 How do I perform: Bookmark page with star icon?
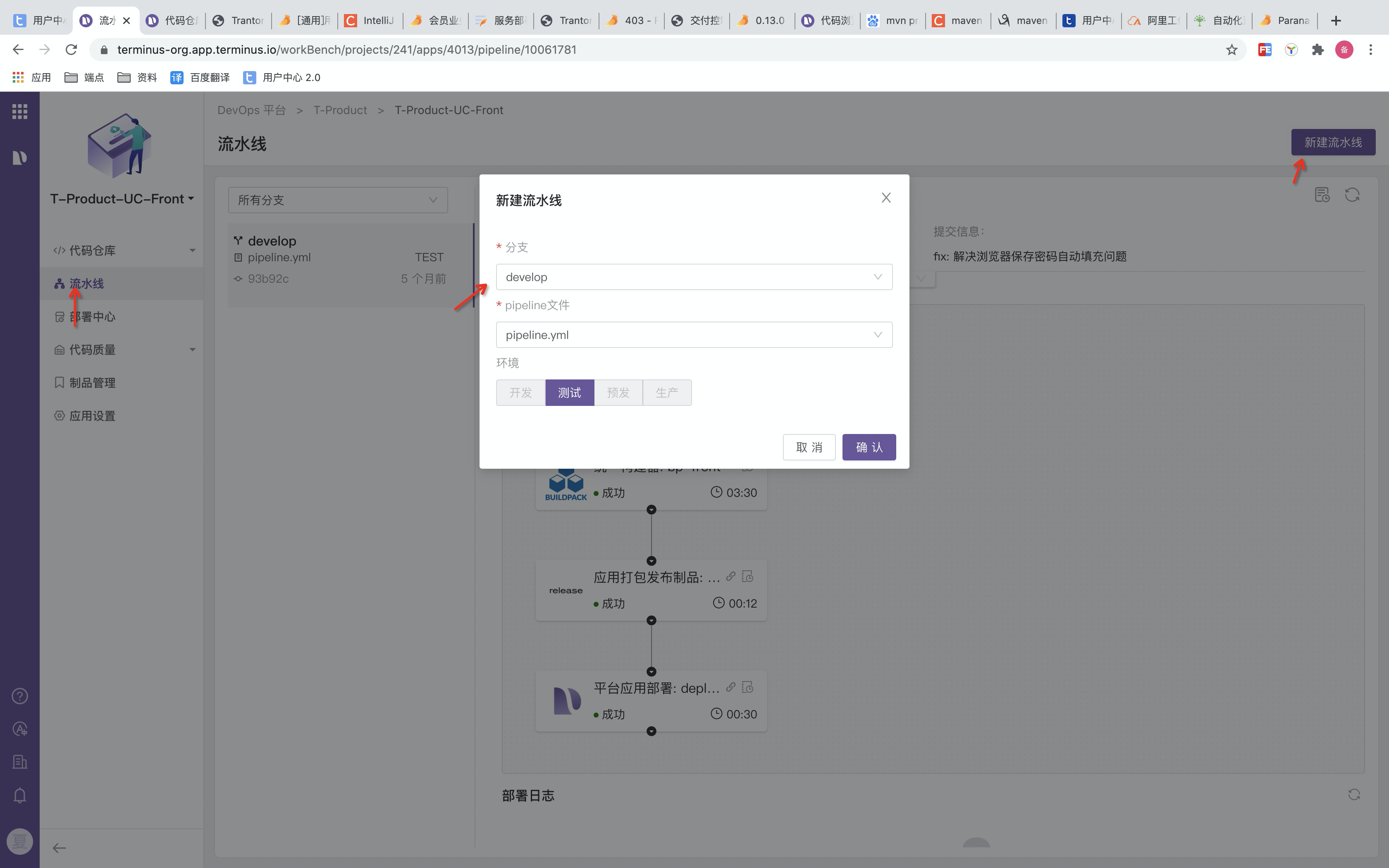(x=1231, y=50)
